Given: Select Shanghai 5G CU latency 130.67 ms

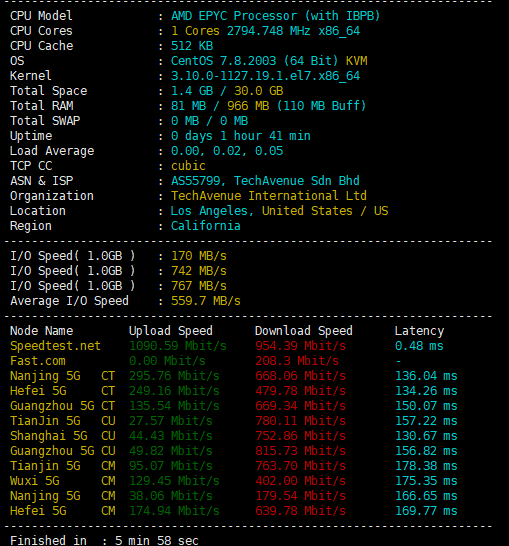Looking at the screenshot, I should (x=426, y=436).
